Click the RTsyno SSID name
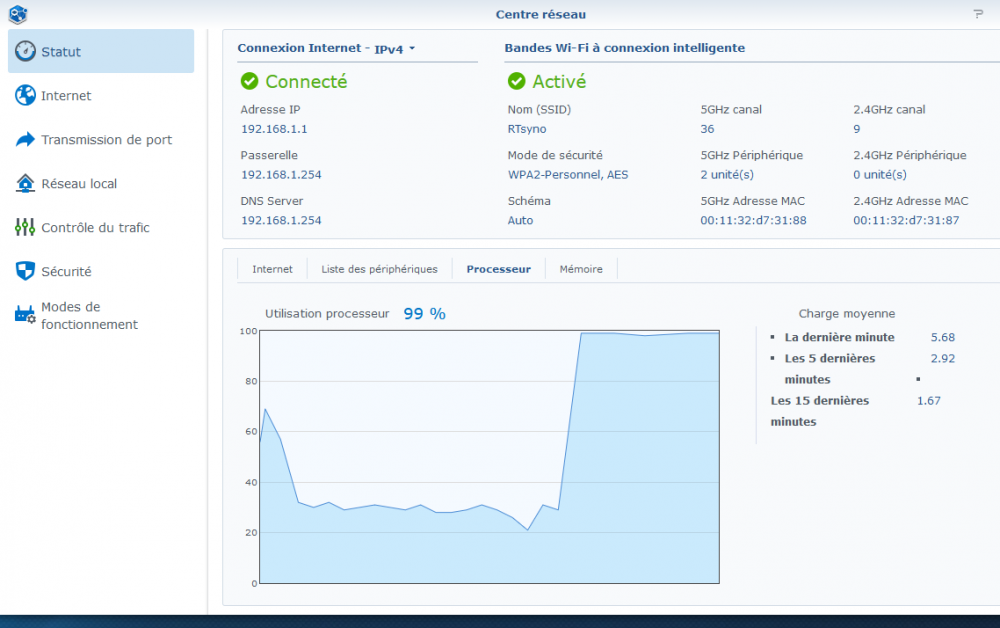 click(527, 129)
